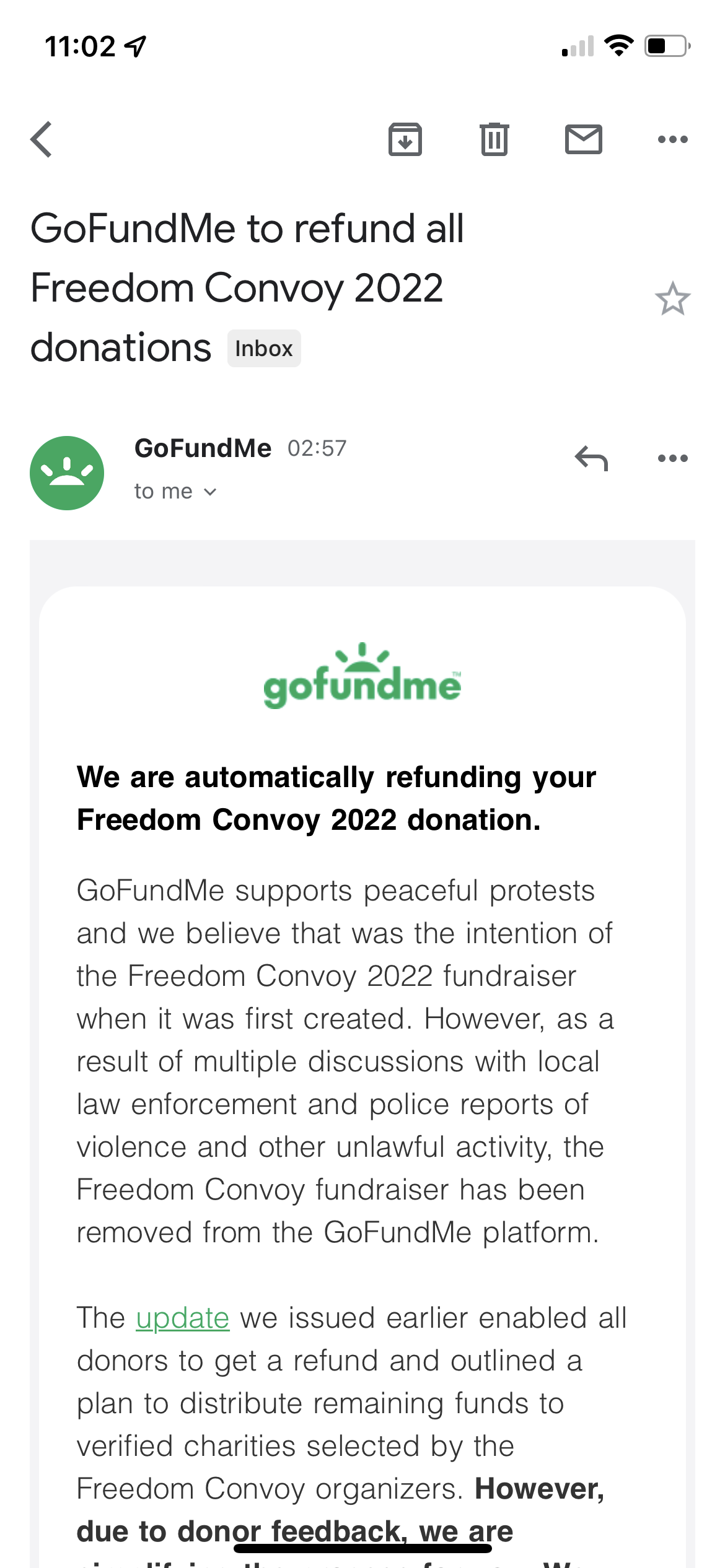Open the green "update" link

(x=183, y=1318)
